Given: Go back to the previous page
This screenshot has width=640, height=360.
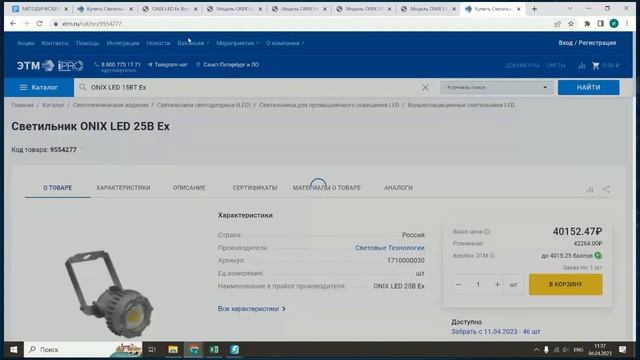Looking at the screenshot, I should (13, 24).
